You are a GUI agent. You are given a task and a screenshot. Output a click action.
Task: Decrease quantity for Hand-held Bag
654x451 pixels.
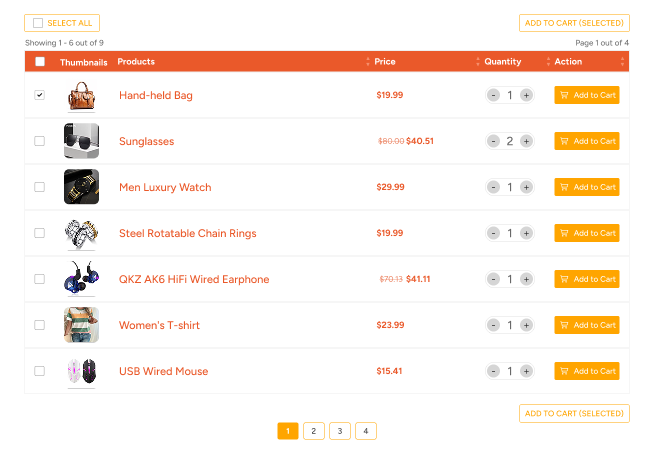(x=493, y=95)
